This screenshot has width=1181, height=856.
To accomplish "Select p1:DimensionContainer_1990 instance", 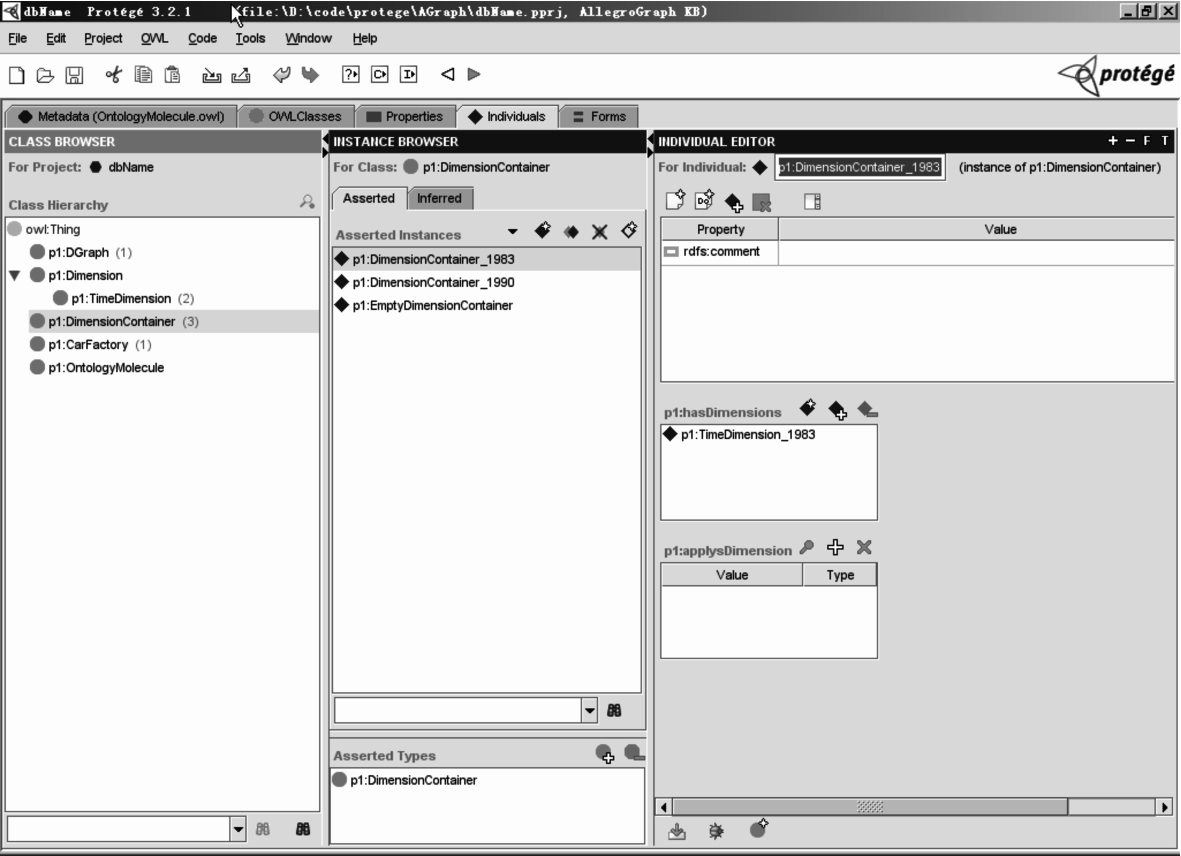I will pos(487,282).
